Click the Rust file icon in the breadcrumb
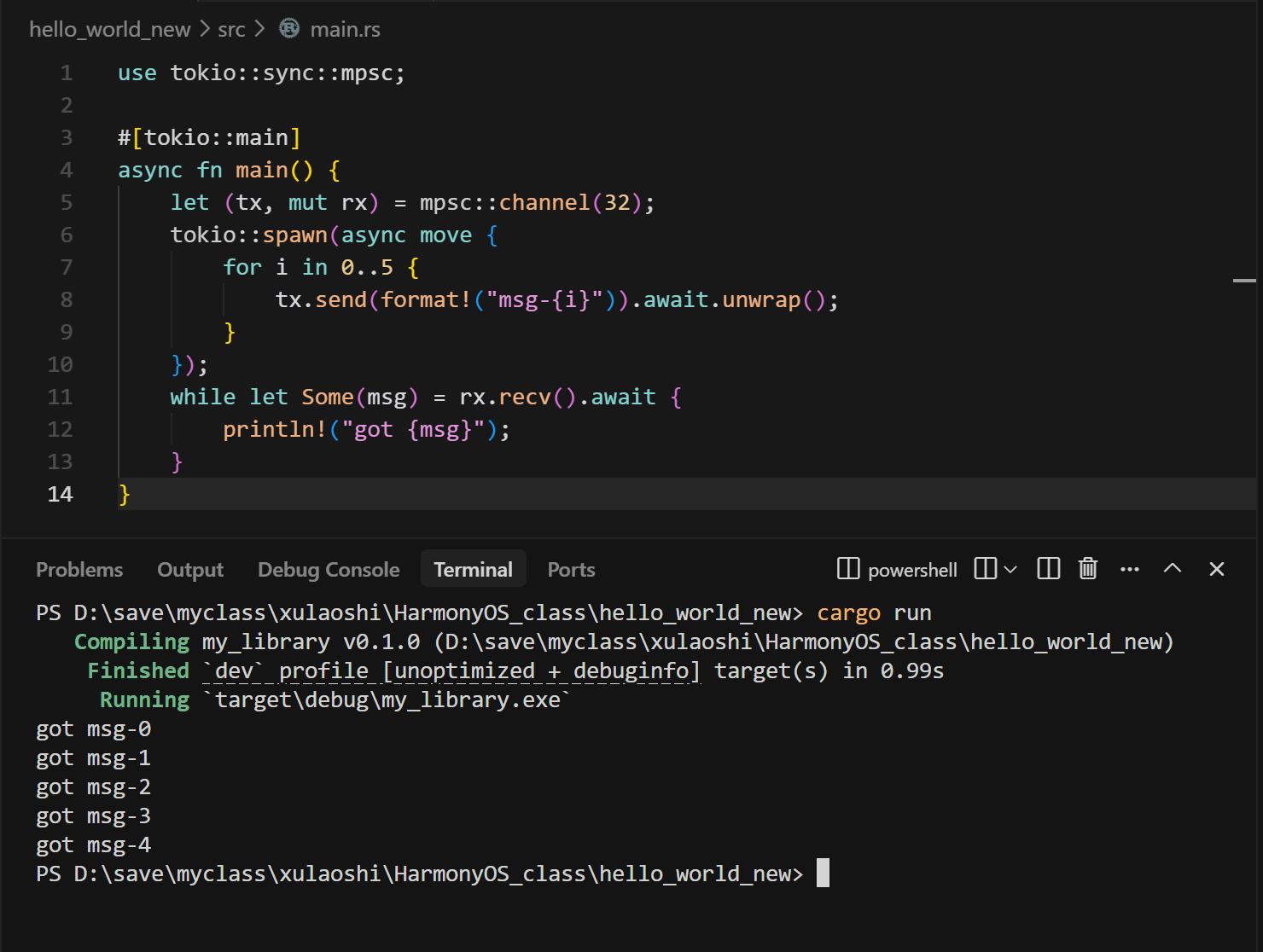This screenshot has width=1263, height=952. click(x=289, y=29)
